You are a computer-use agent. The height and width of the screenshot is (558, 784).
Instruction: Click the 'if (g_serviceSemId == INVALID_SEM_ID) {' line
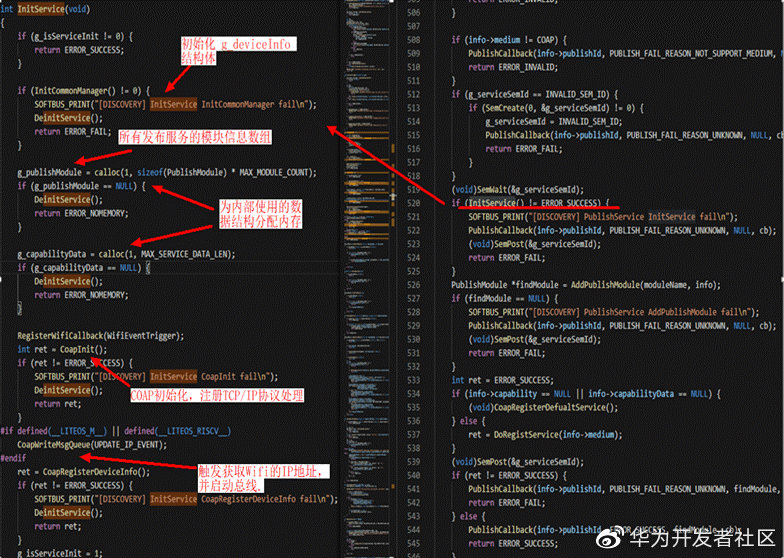pyautogui.click(x=535, y=94)
